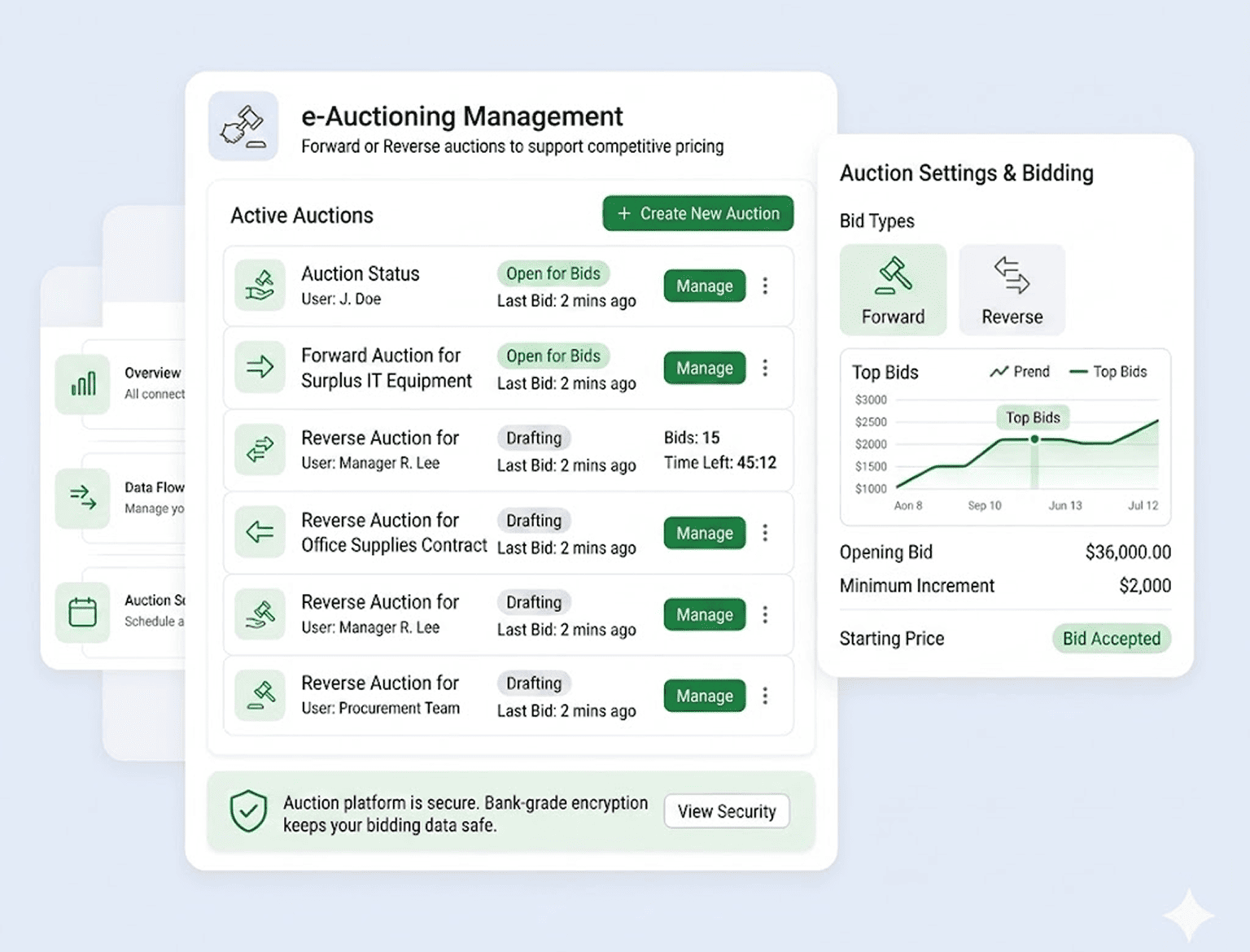The height and width of the screenshot is (952, 1250).
Task: Click the Forward Auction for Surplus IT arrow icon
Action: [x=260, y=367]
